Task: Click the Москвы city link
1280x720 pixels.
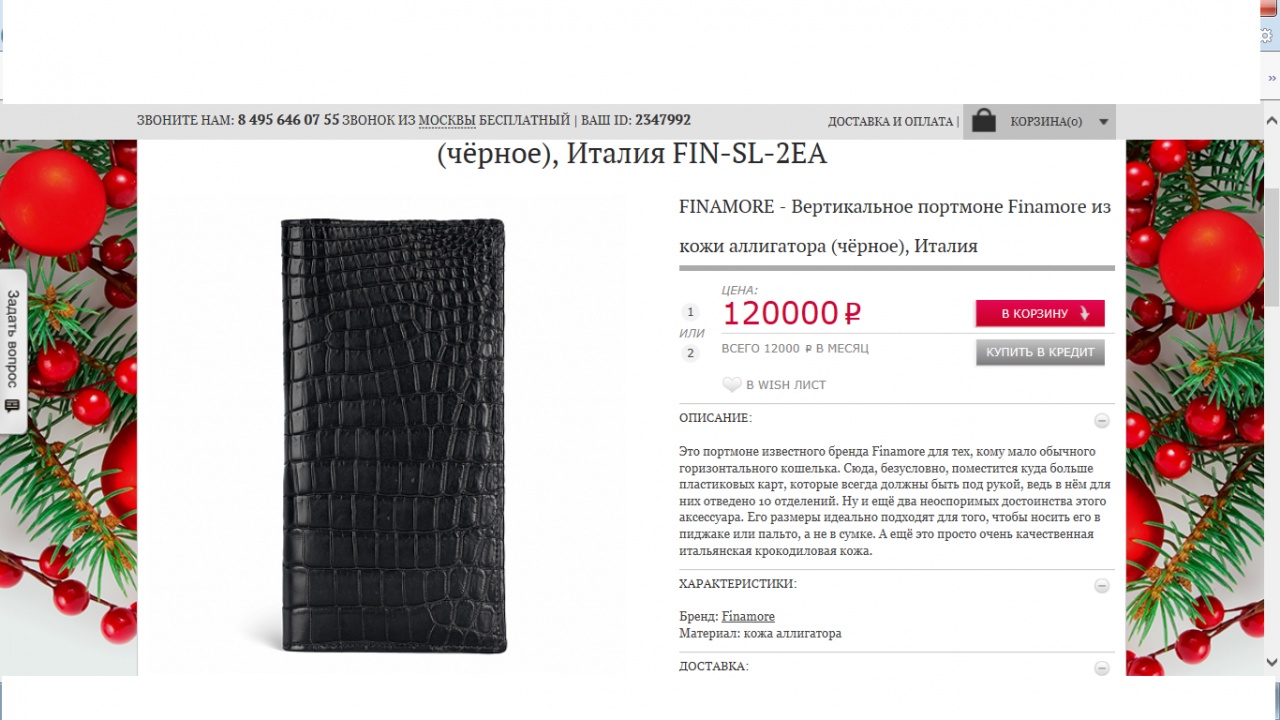Action: click(x=447, y=120)
